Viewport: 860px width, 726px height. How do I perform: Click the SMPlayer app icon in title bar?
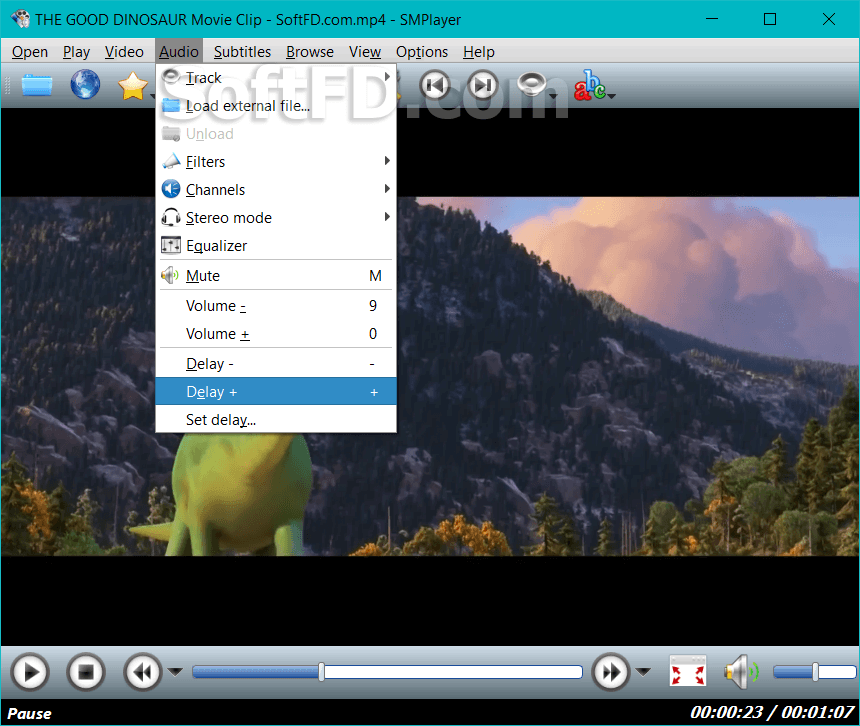(20, 19)
